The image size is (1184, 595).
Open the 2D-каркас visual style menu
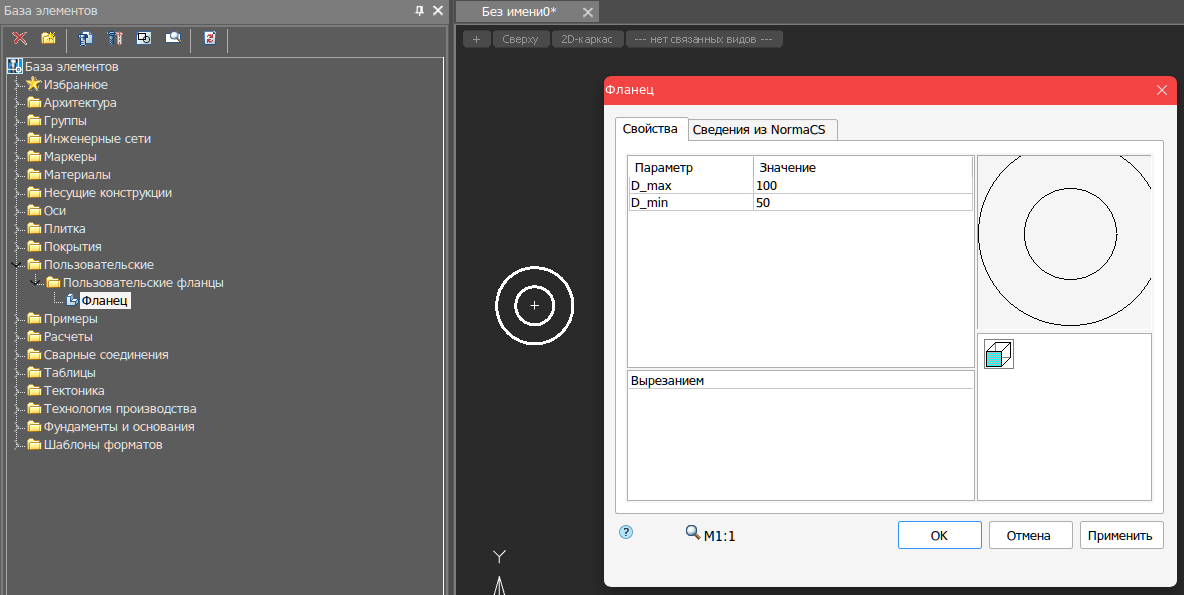[x=587, y=39]
